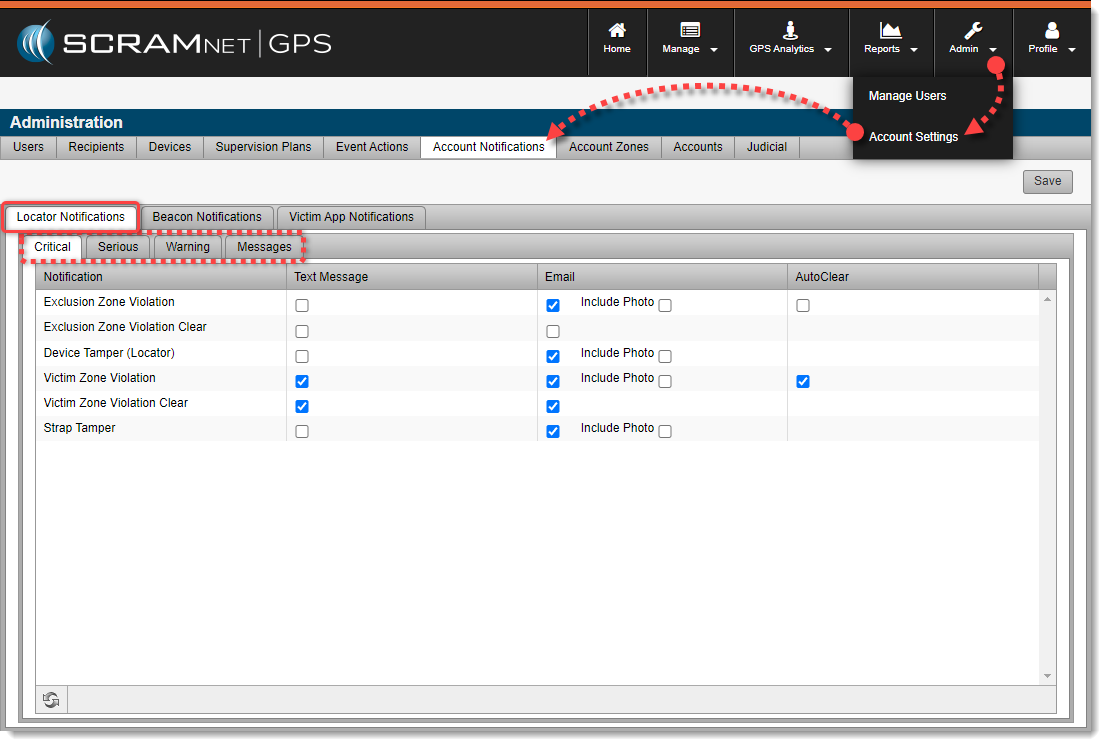The height and width of the screenshot is (746, 1106).
Task: Click the Home house icon
Action: click(x=617, y=30)
